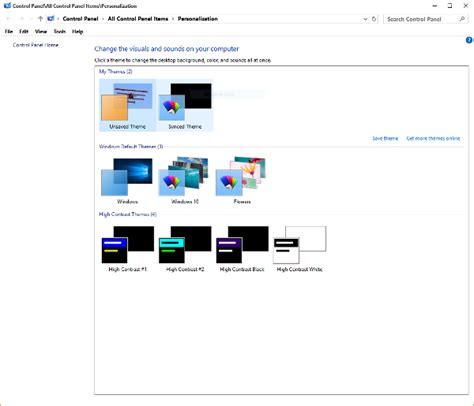The width and height of the screenshot is (474, 406).
Task: Choose High Contrast #1 theme
Action: point(127,249)
